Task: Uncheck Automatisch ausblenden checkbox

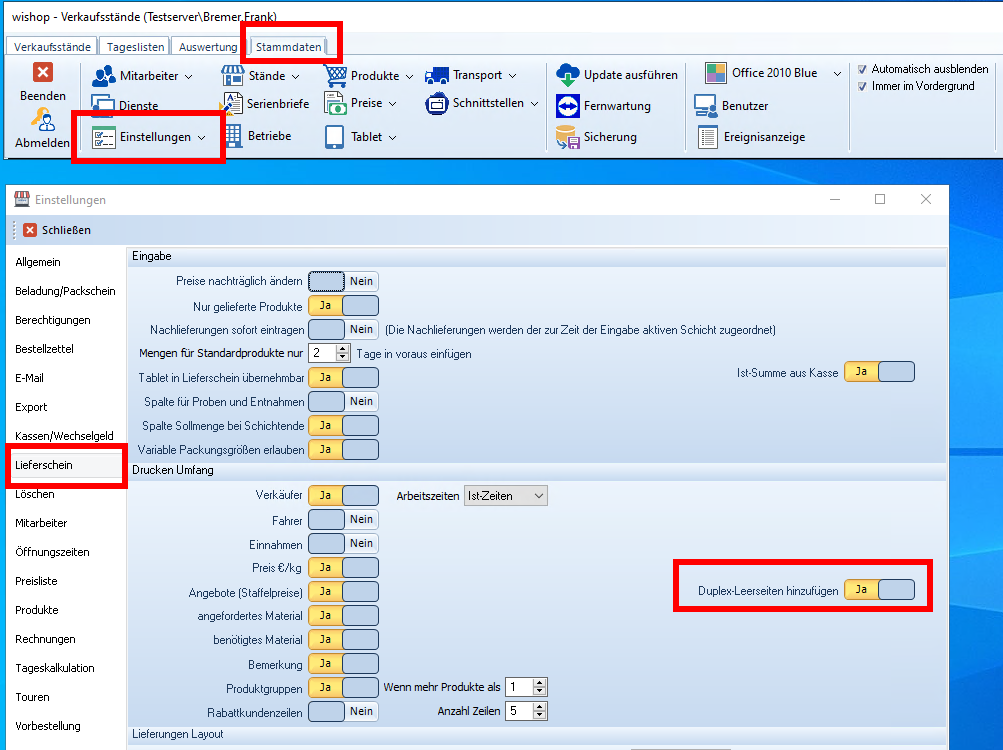Action: (863, 70)
